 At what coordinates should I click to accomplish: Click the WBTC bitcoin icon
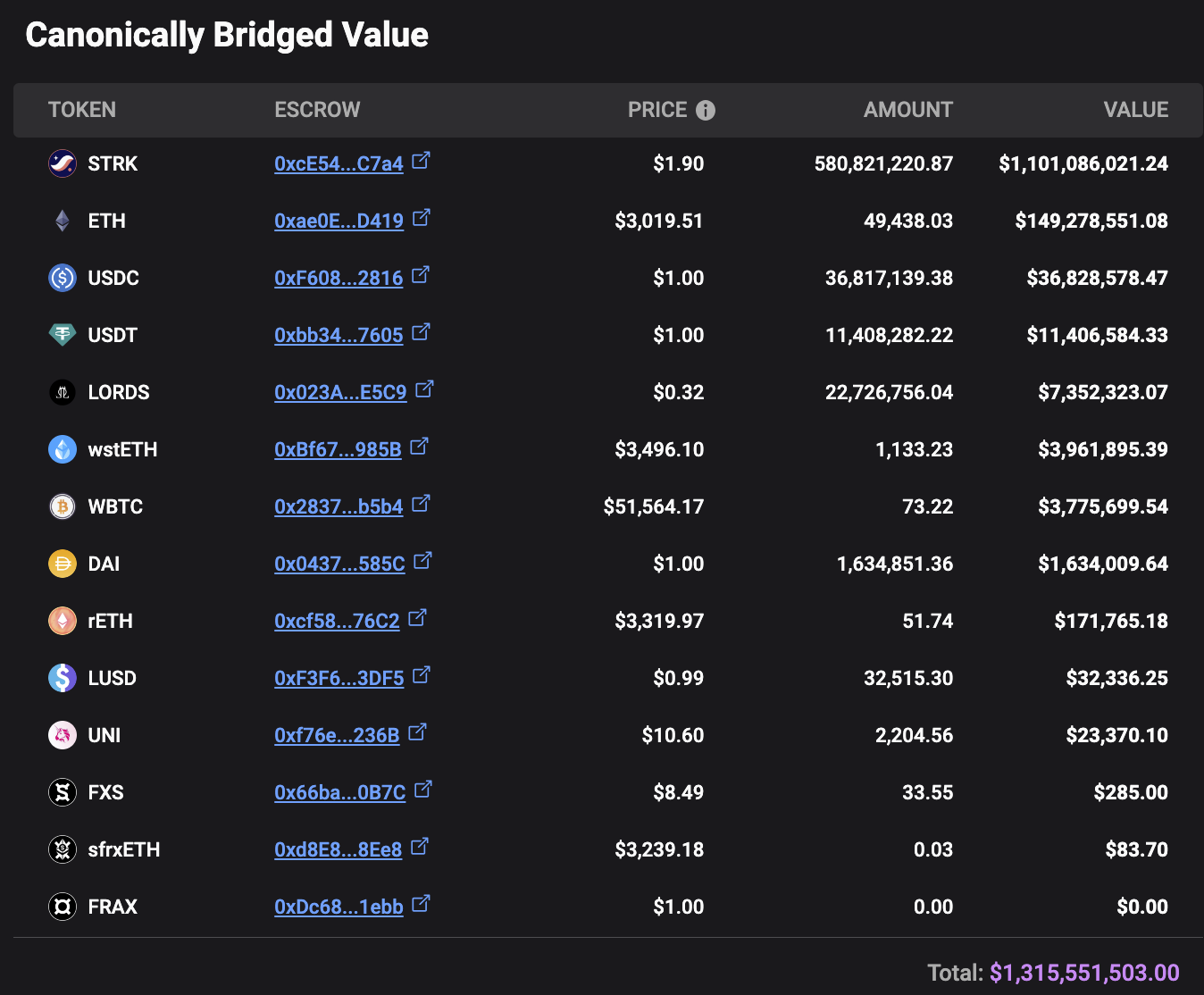(x=63, y=506)
